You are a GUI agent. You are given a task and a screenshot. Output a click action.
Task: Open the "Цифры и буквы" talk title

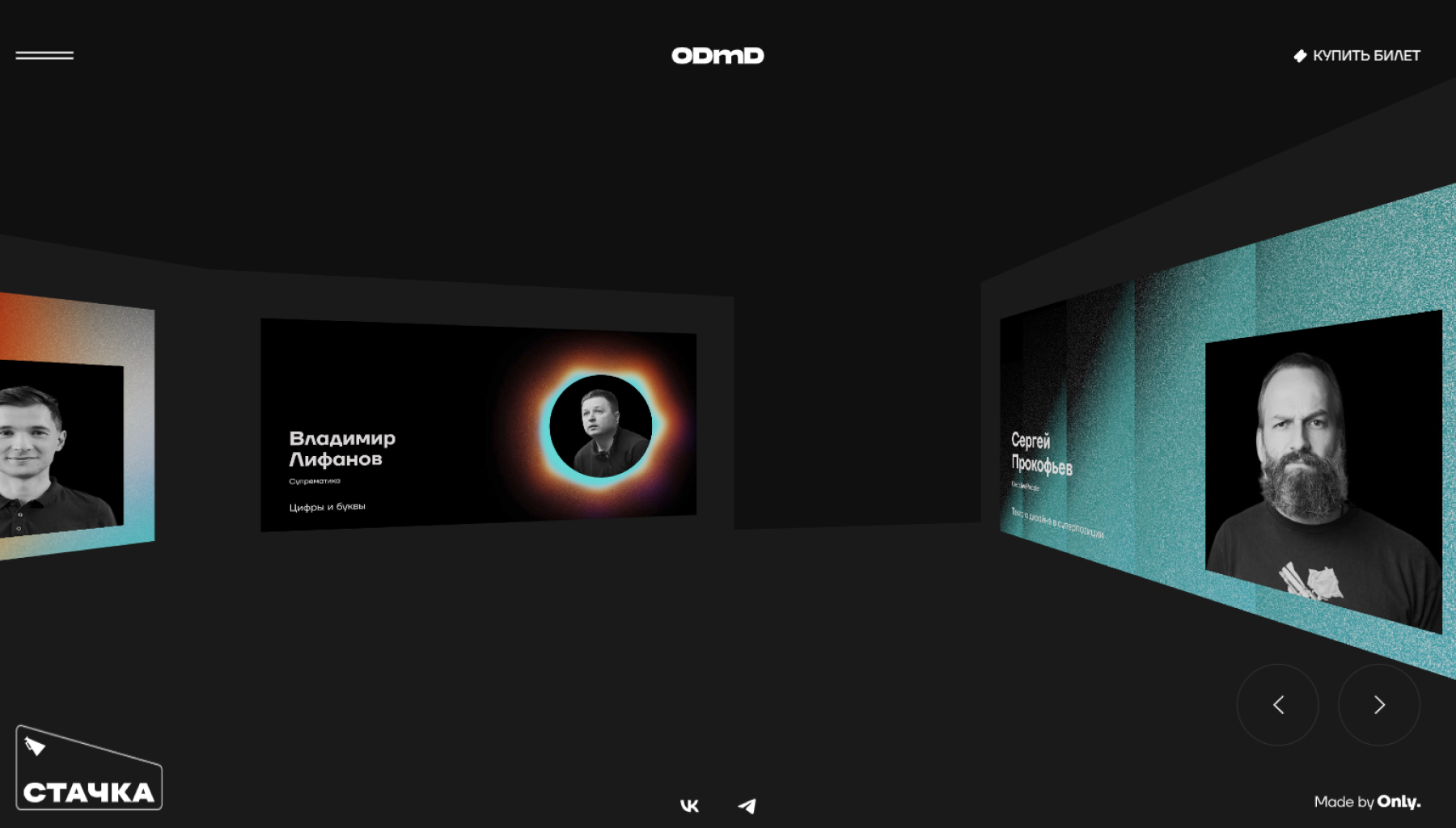(327, 507)
